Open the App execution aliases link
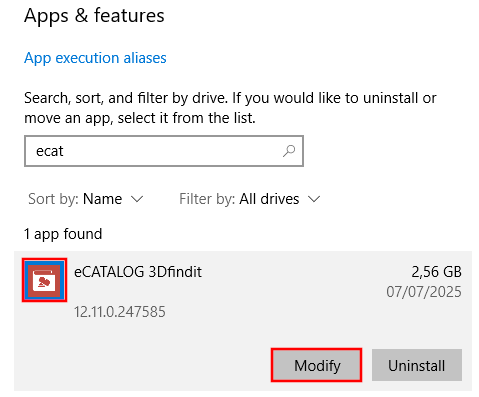The image size is (479, 397). pos(95,58)
